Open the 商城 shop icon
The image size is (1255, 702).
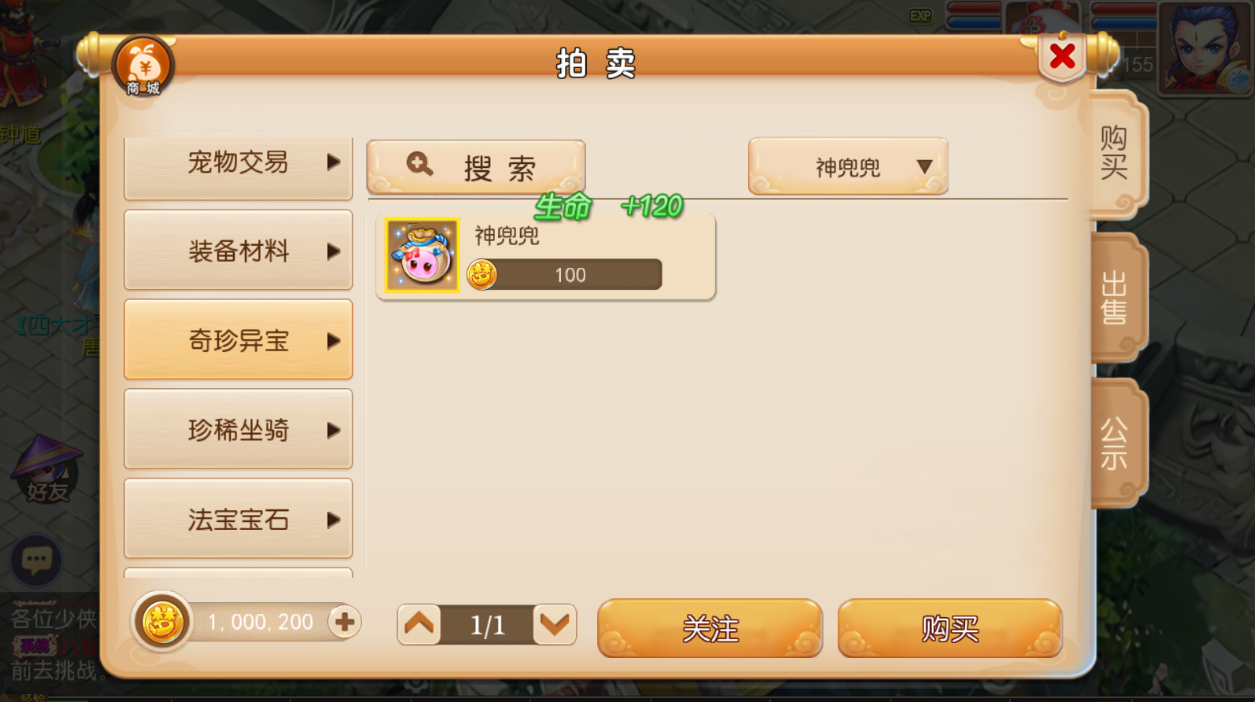(x=143, y=66)
